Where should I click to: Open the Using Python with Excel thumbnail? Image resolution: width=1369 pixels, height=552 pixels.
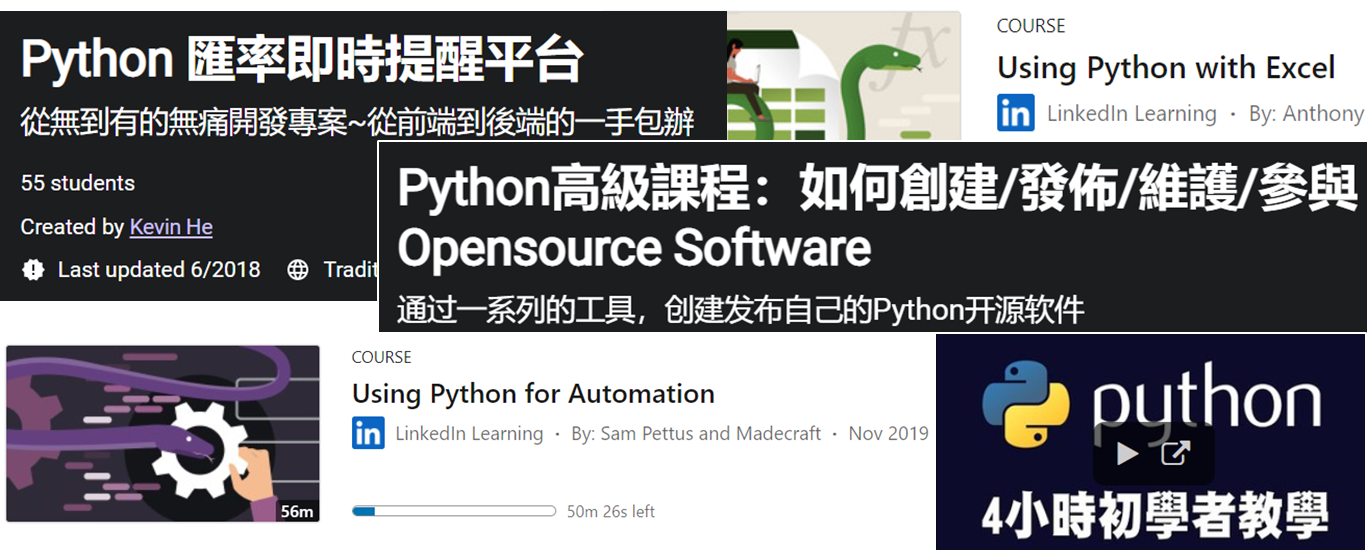tap(844, 76)
